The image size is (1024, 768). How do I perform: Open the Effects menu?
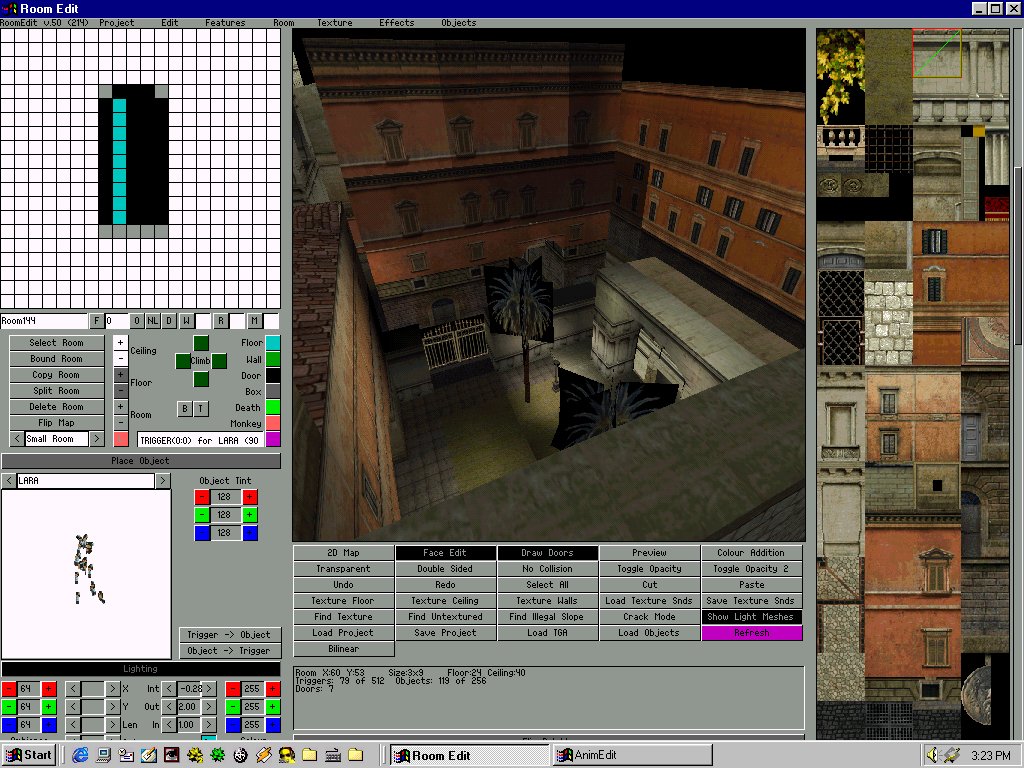click(x=396, y=23)
